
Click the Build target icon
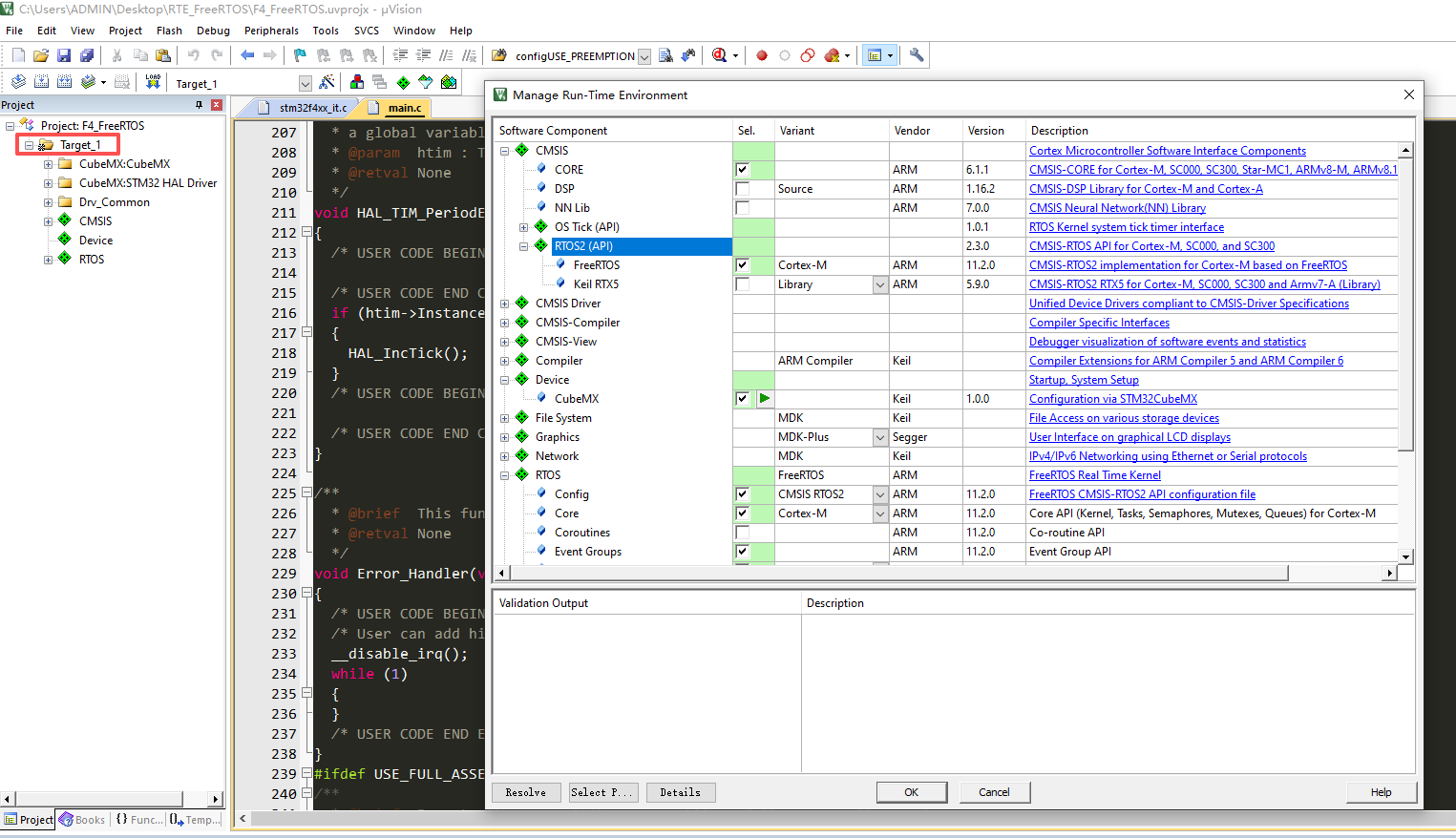(x=41, y=82)
